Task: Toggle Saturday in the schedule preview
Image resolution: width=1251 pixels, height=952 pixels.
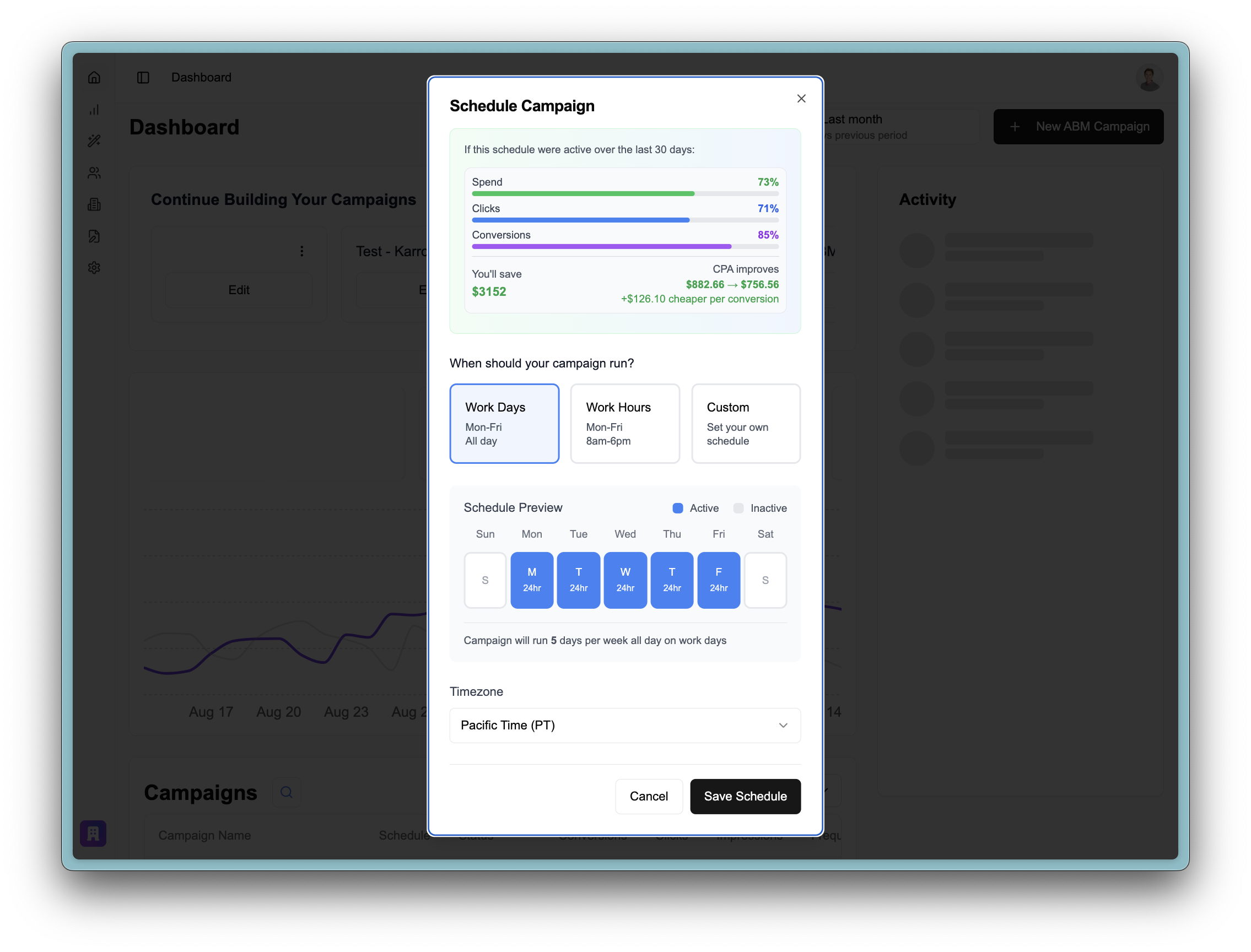Action: click(765, 580)
